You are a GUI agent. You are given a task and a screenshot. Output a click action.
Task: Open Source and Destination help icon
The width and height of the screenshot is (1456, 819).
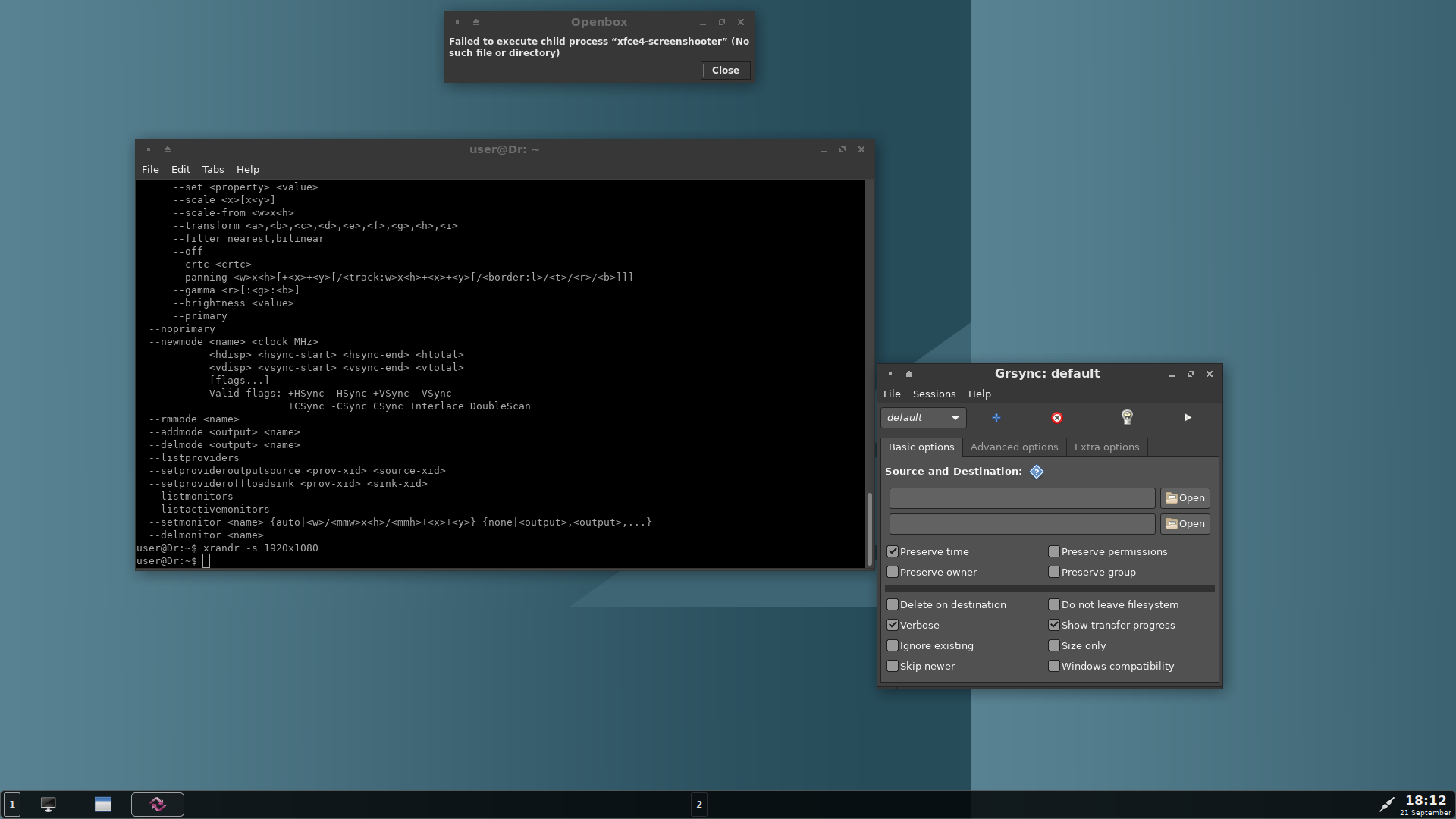(x=1037, y=472)
